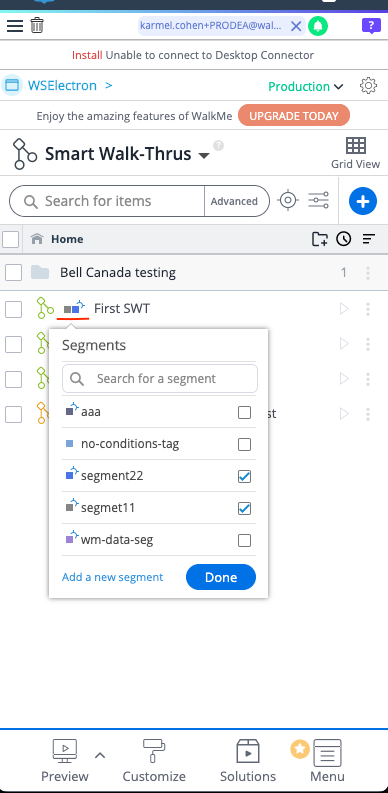
Task: Click Add a new segment link
Action: (x=112, y=577)
